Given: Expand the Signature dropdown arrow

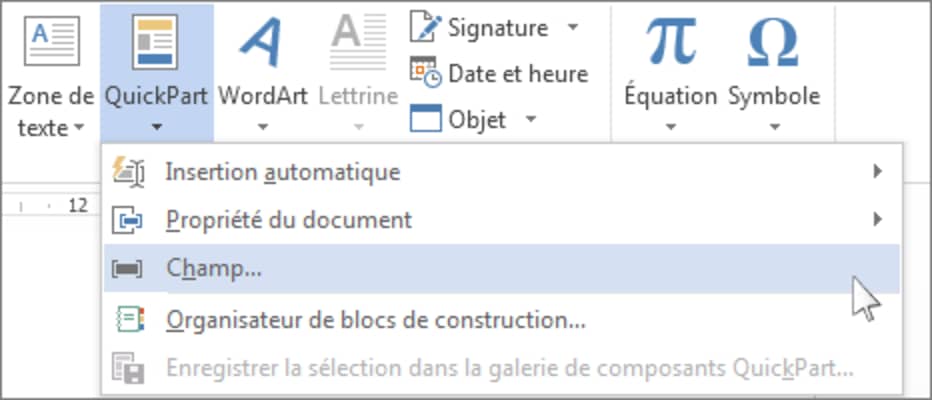Looking at the screenshot, I should (573, 28).
